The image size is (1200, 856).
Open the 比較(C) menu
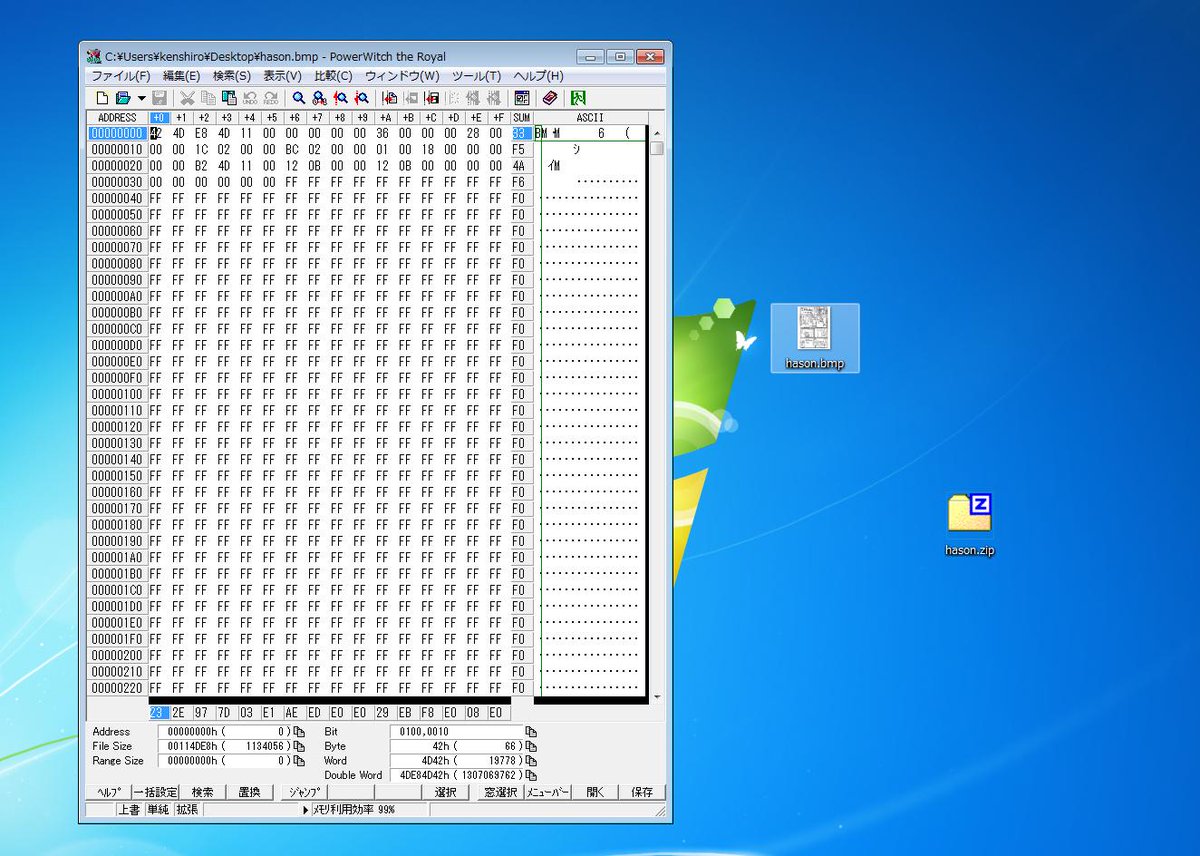(x=333, y=76)
